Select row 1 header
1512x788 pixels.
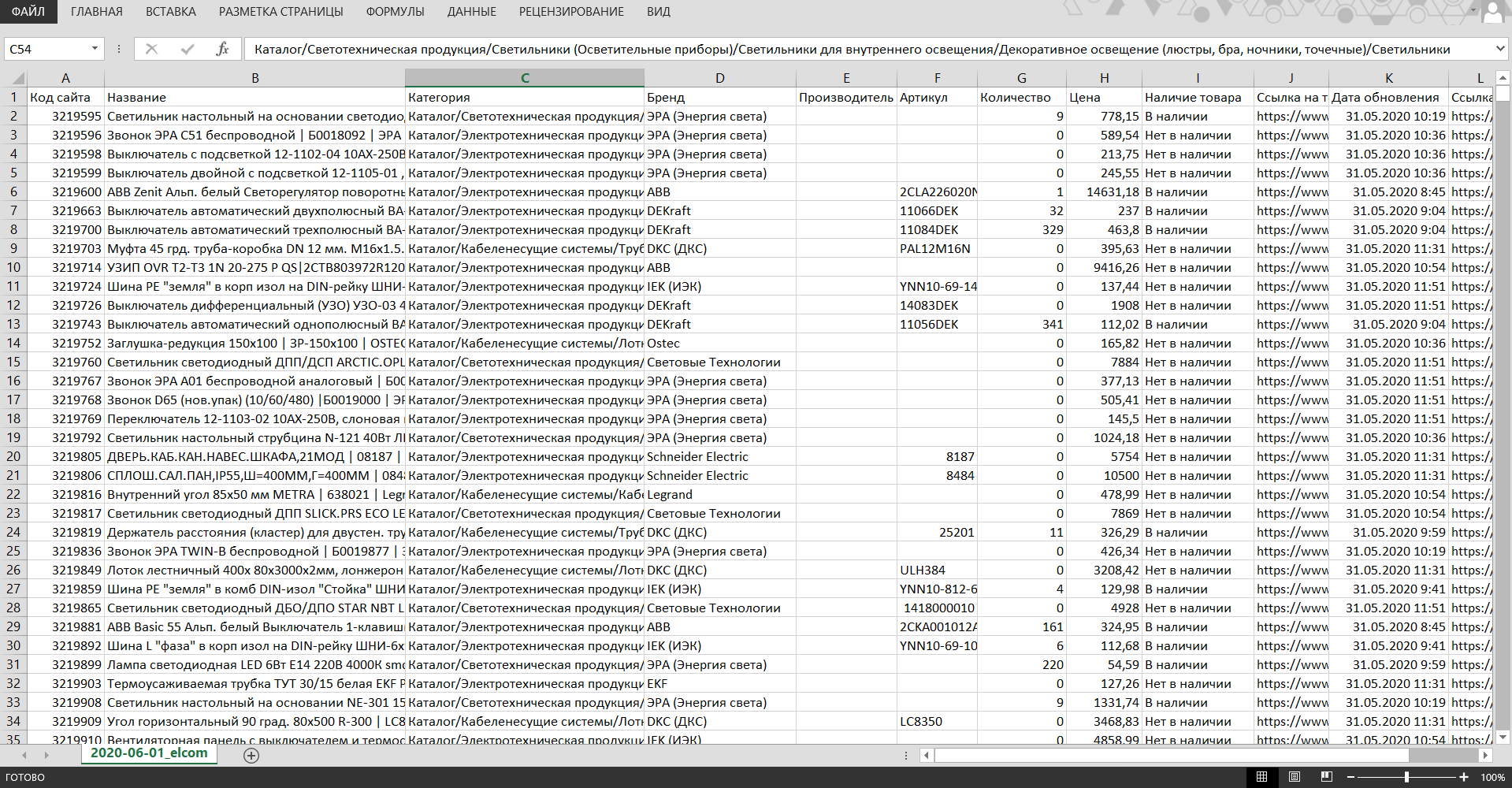coord(13,98)
